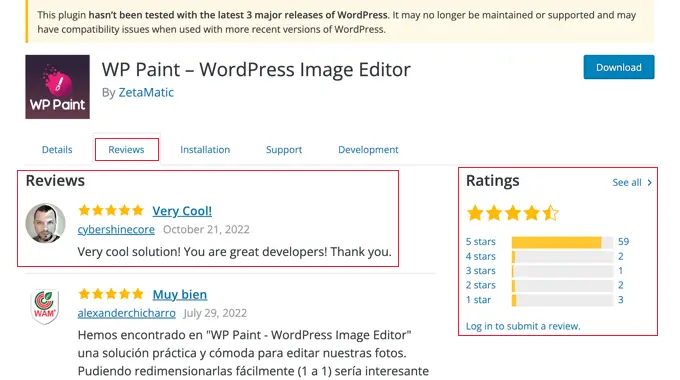The width and height of the screenshot is (680, 380).
Task: Open the 'Very Cool!' review title
Action: pyautogui.click(x=182, y=211)
